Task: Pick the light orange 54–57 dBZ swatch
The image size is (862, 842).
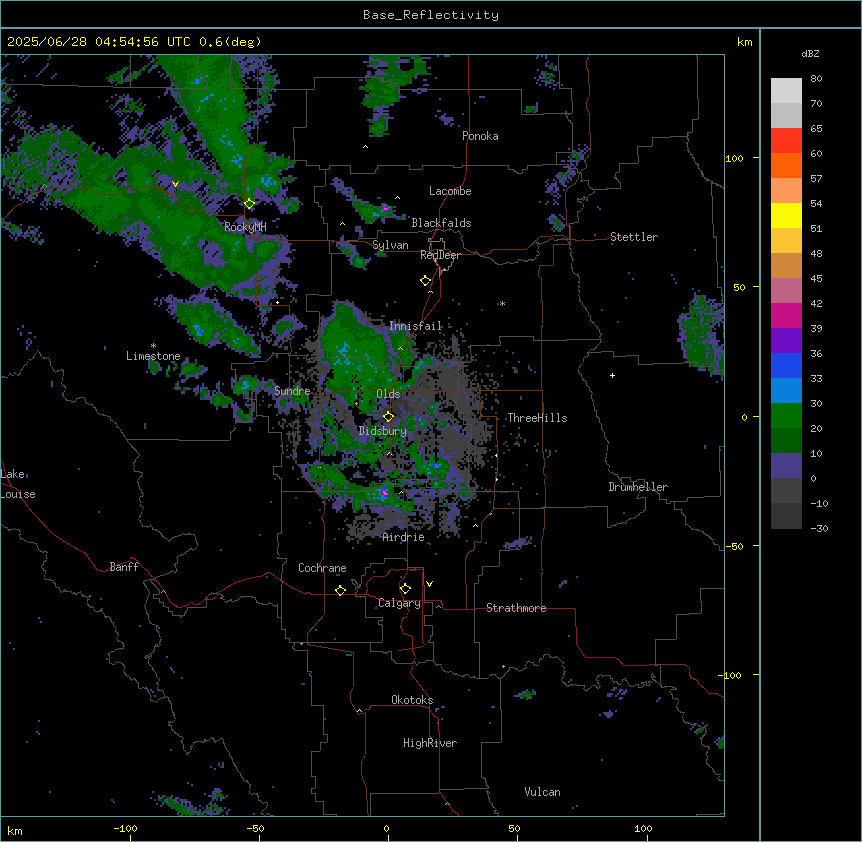Action: 786,191
